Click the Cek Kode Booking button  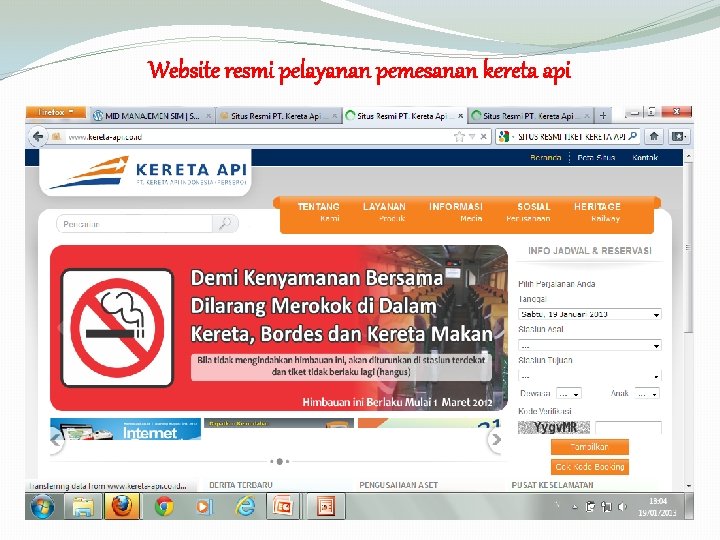590,467
